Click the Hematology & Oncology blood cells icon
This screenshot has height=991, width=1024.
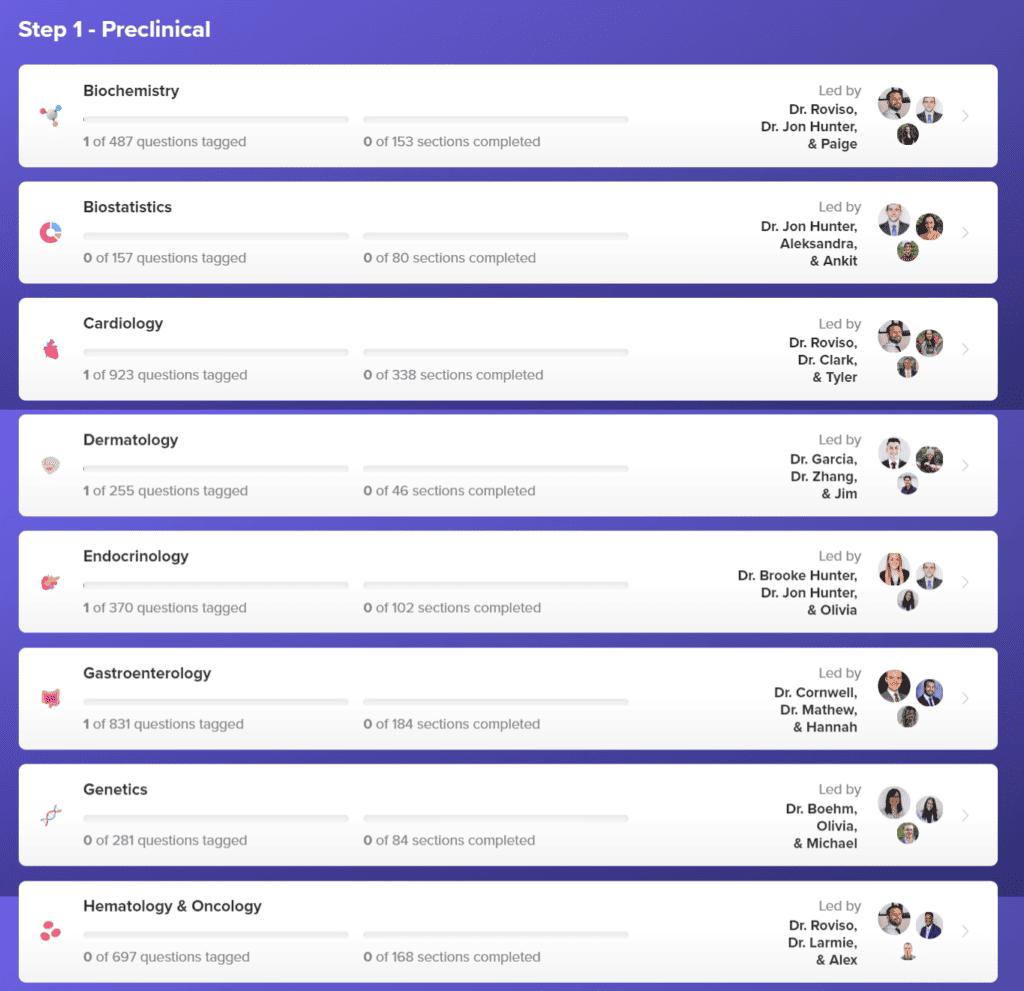pyautogui.click(x=50, y=932)
